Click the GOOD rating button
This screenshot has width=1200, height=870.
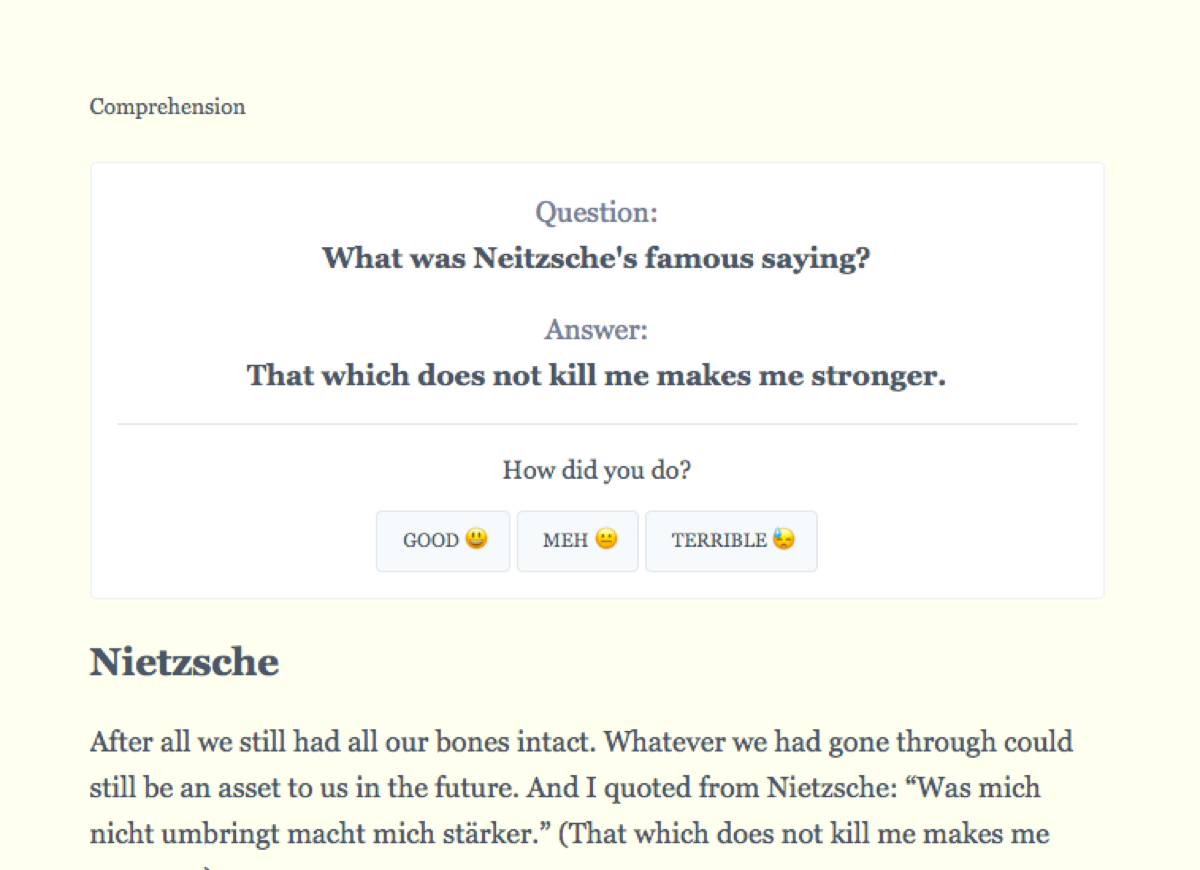443,541
